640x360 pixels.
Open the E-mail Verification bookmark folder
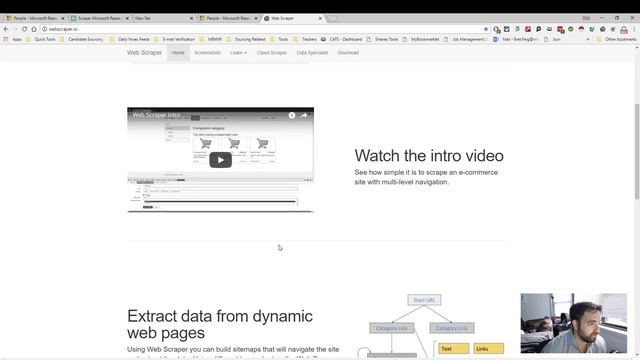tap(174, 40)
